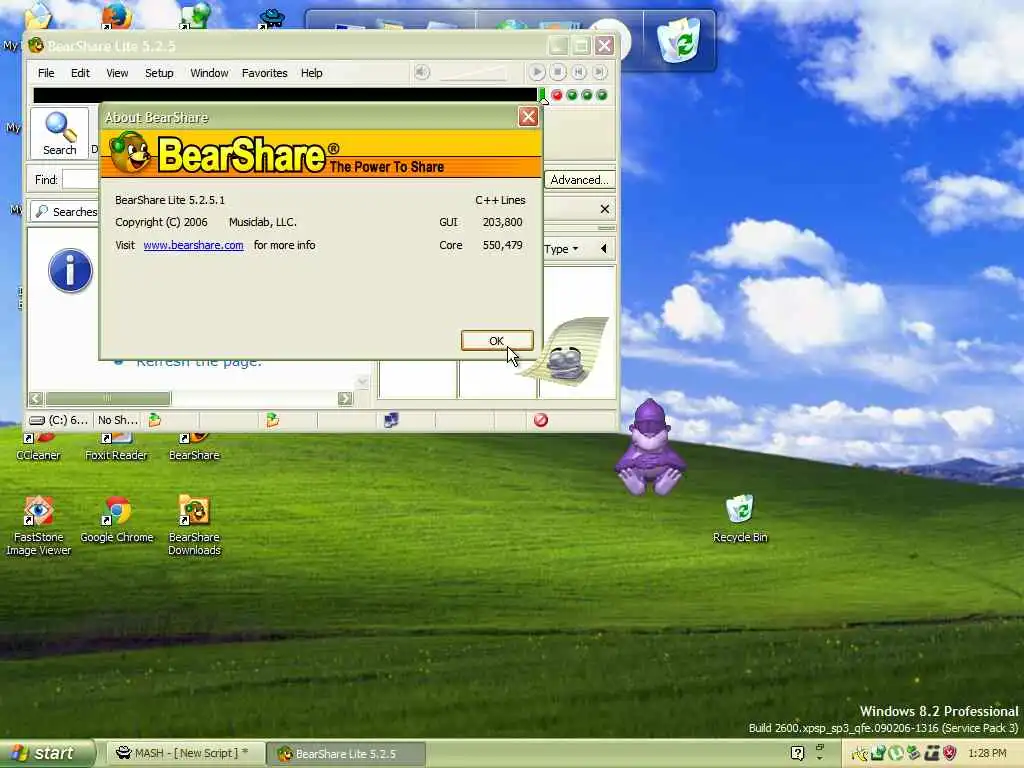
Task: Open the Favorites menu
Action: pos(264,73)
